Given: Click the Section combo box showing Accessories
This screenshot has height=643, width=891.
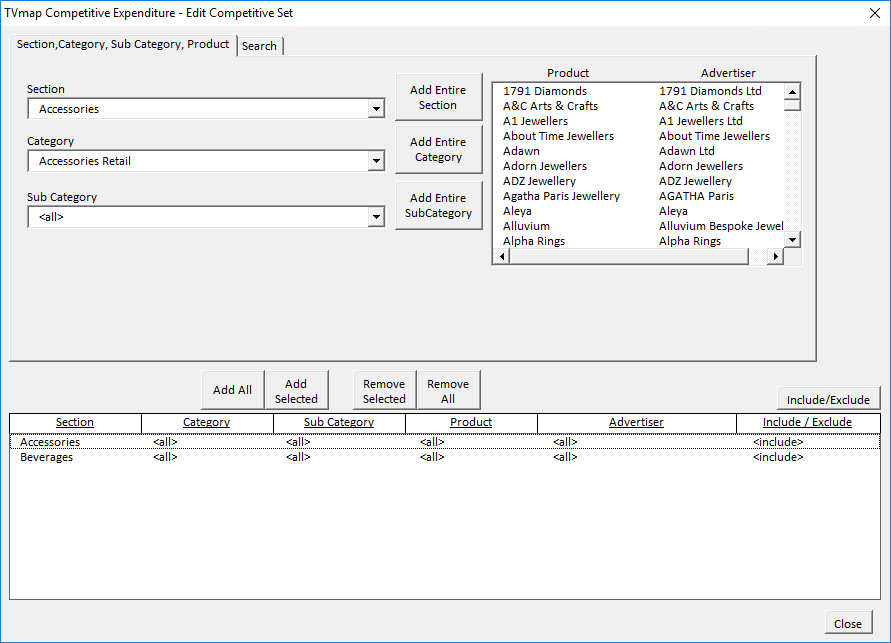Looking at the screenshot, I should (x=206, y=108).
